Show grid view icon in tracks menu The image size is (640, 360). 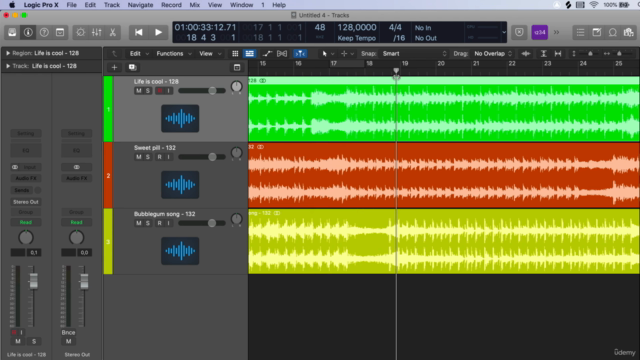pos(235,53)
